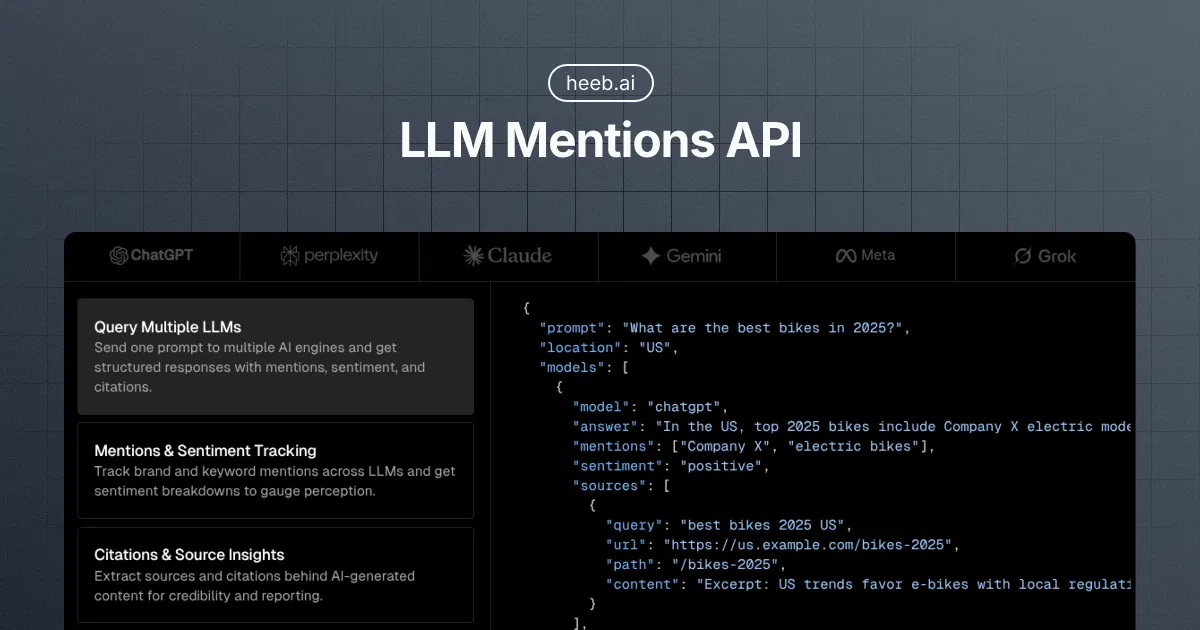Click the Grok logo icon
This screenshot has height=630, width=1200.
coord(1023,256)
